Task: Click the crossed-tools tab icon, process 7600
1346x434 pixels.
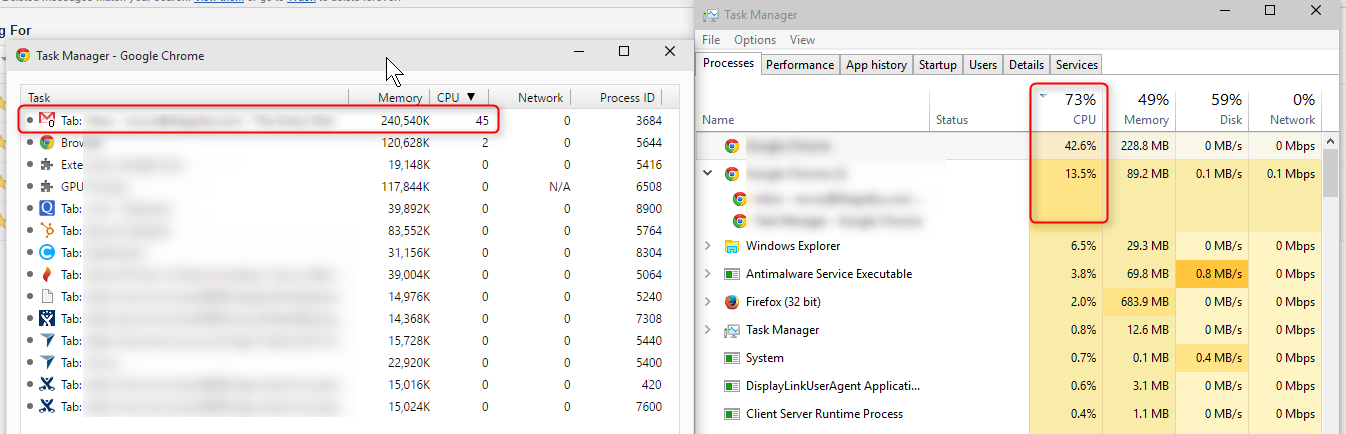Action: coord(47,406)
